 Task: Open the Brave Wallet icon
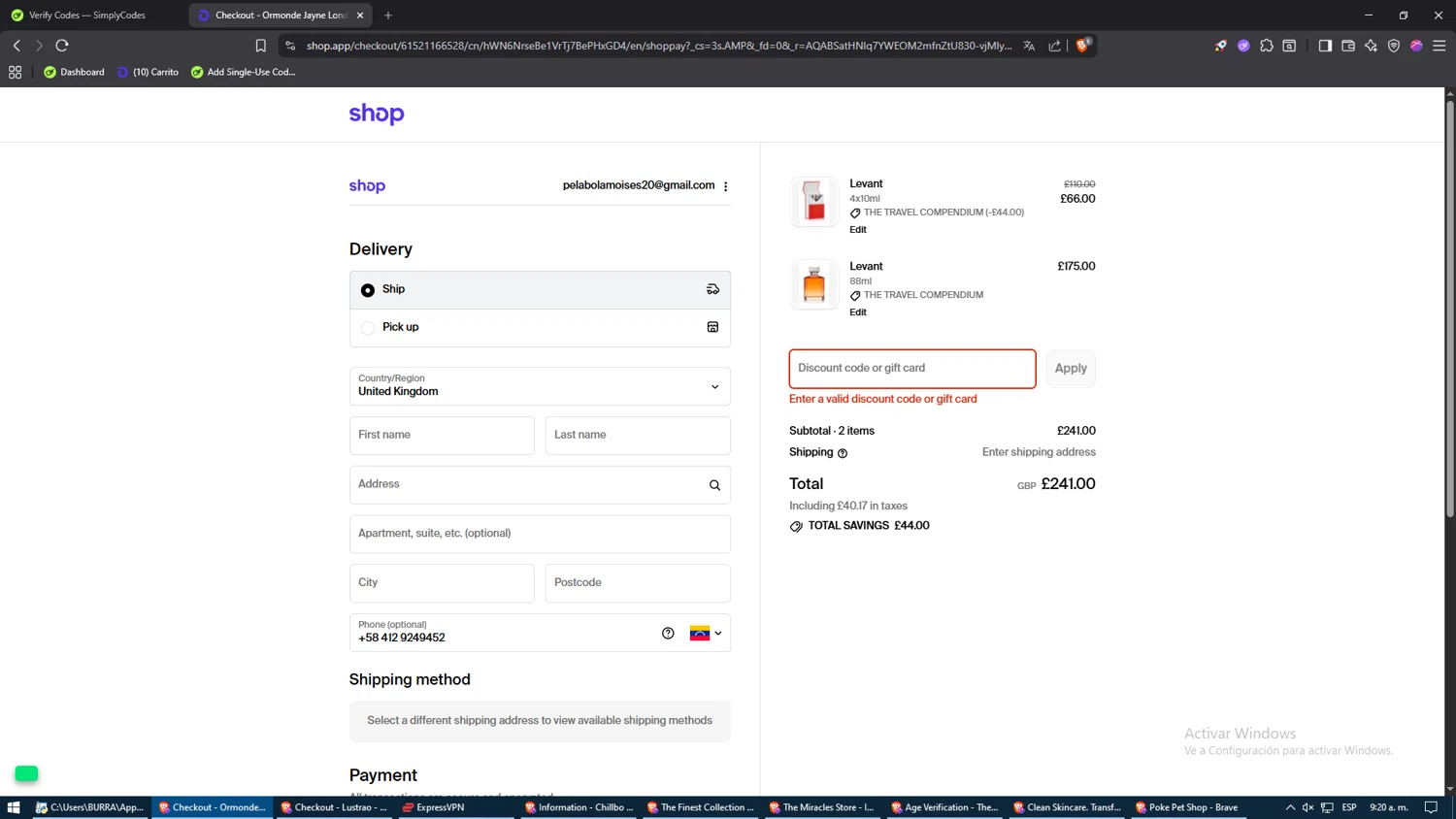point(1348,46)
